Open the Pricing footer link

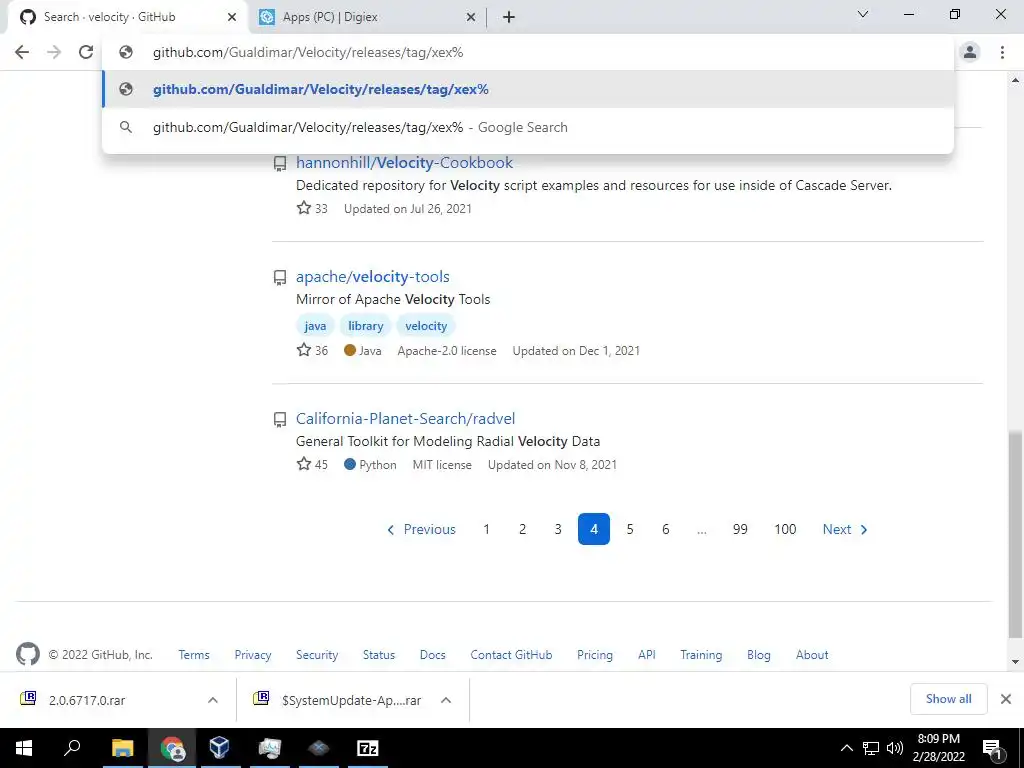[595, 654]
